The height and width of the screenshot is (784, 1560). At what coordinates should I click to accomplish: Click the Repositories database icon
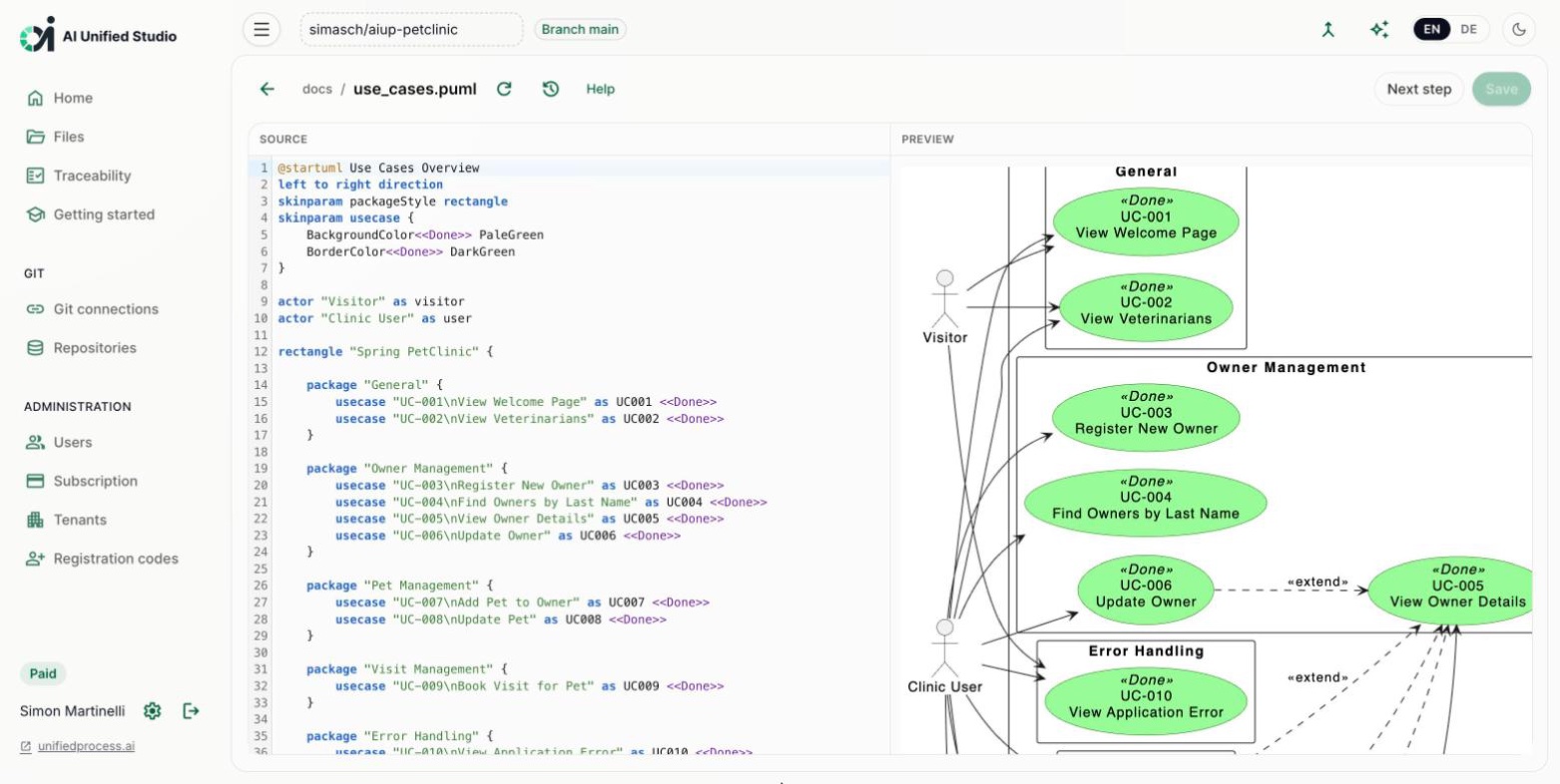coord(35,348)
